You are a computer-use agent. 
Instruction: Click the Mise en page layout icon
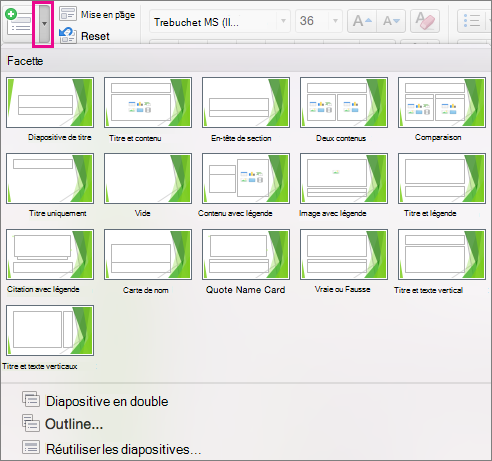click(68, 14)
